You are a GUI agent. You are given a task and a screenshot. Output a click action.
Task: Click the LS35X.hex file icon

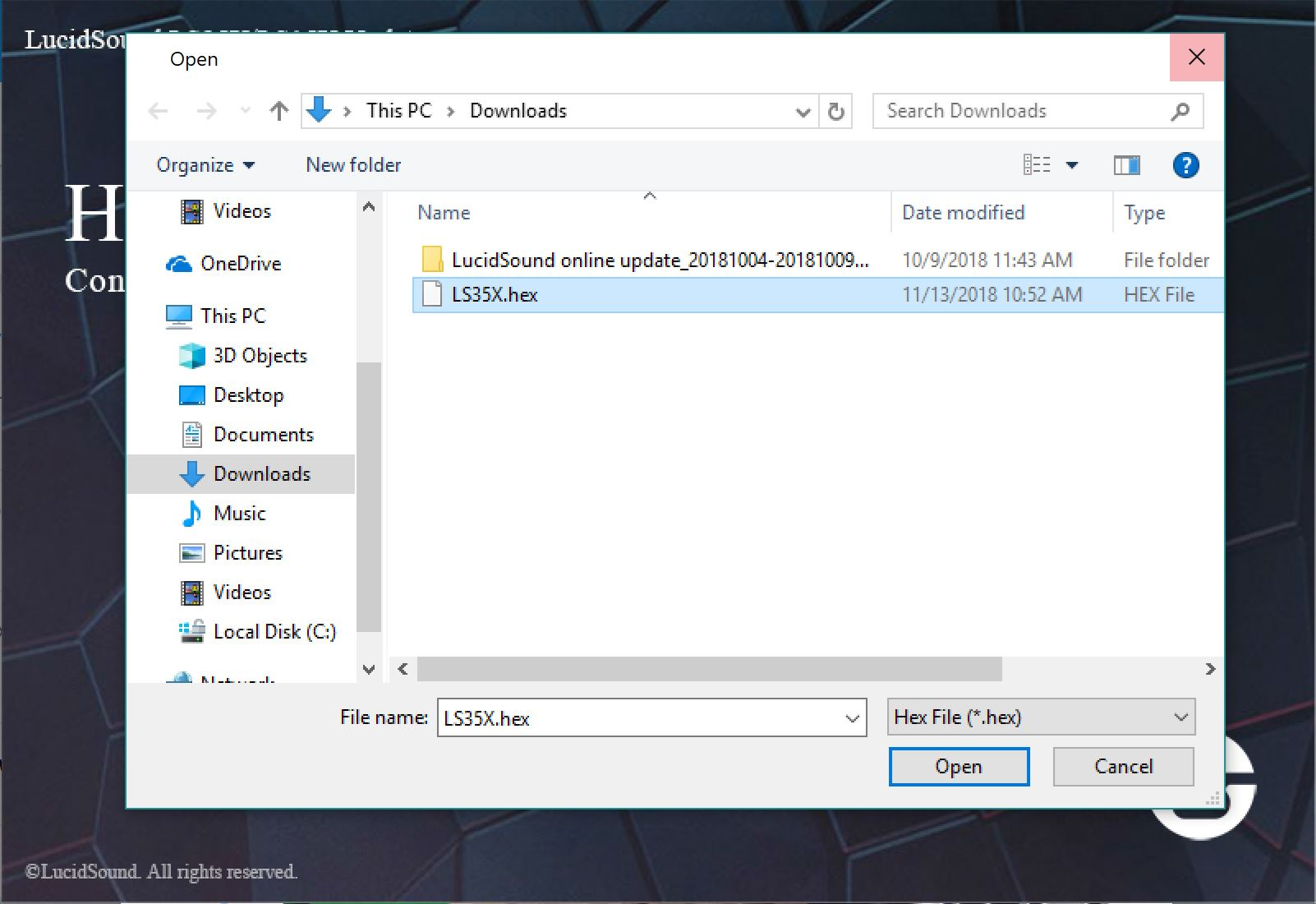pos(432,294)
